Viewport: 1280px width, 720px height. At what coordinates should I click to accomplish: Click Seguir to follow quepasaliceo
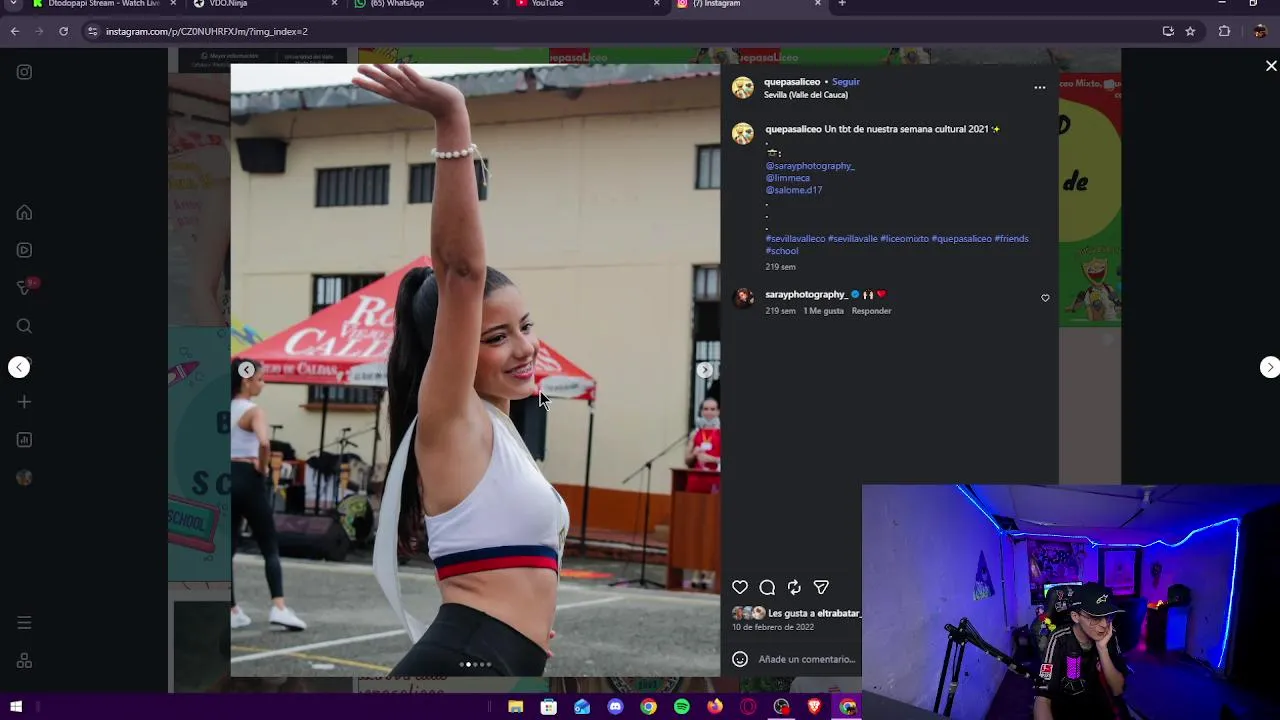coord(846,82)
